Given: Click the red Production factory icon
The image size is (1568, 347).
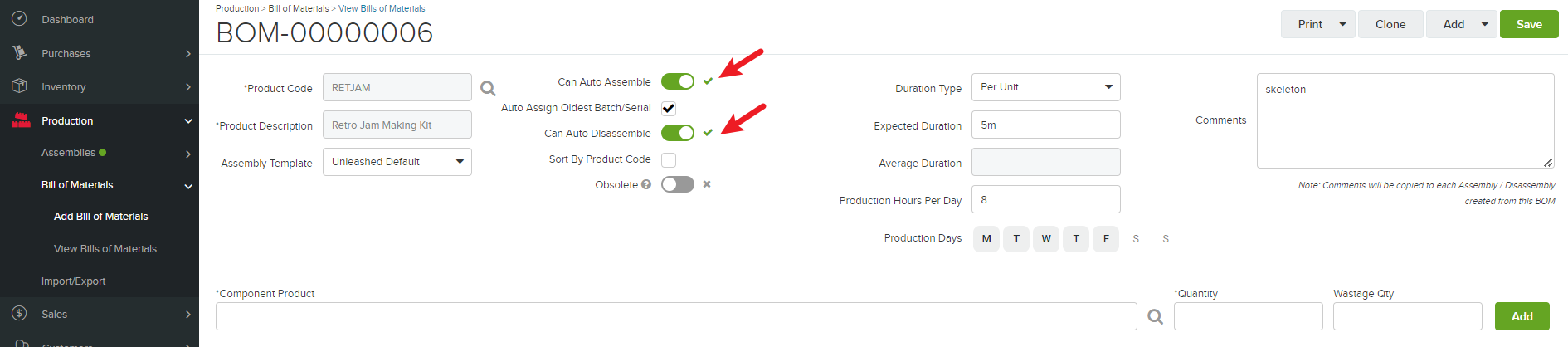Looking at the screenshot, I should tap(21, 120).
